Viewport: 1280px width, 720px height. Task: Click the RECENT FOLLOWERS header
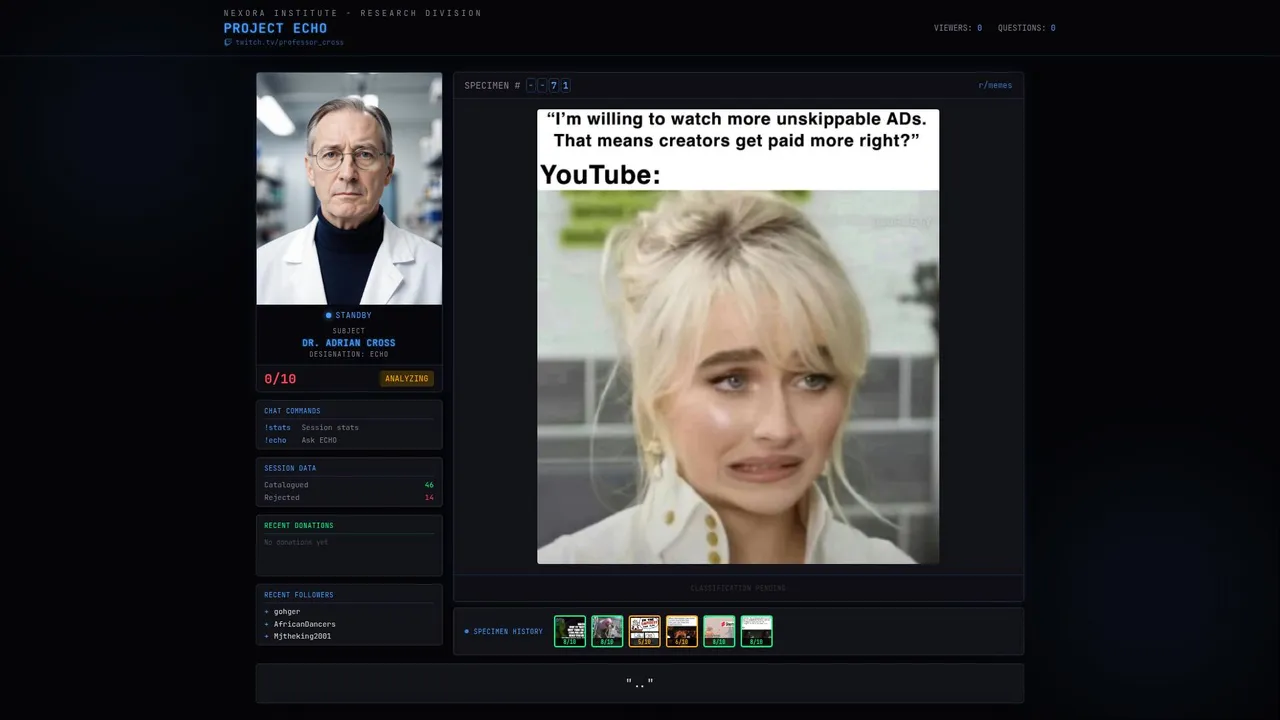tap(299, 595)
